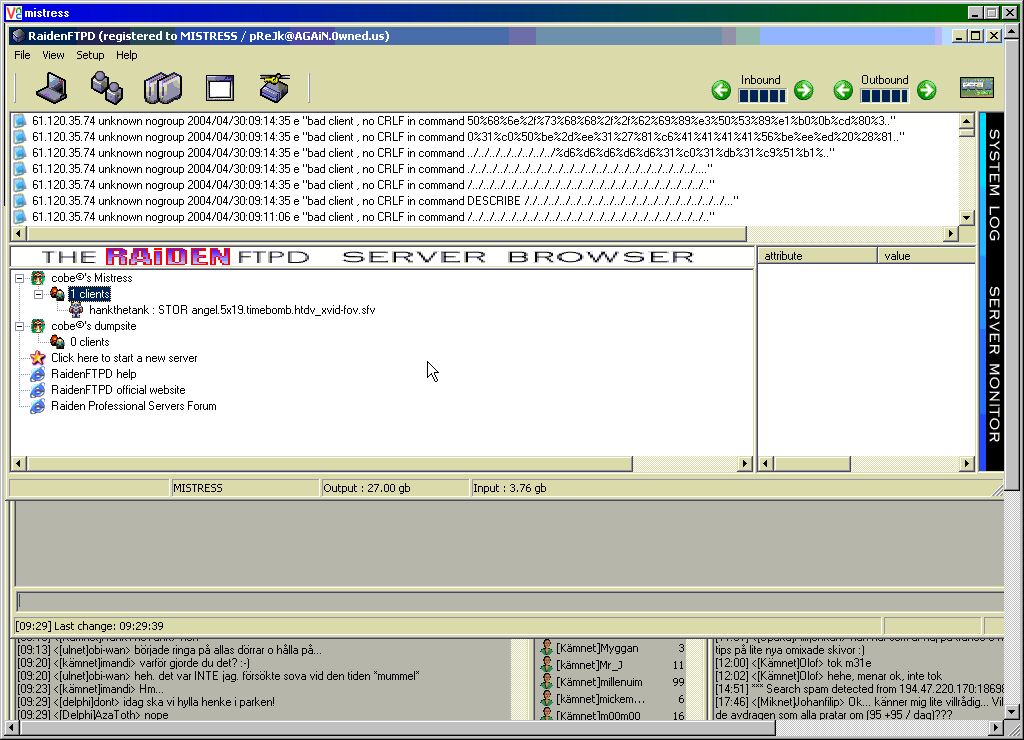
Task: Click right green arrow beside Inbound
Action: coord(804,90)
